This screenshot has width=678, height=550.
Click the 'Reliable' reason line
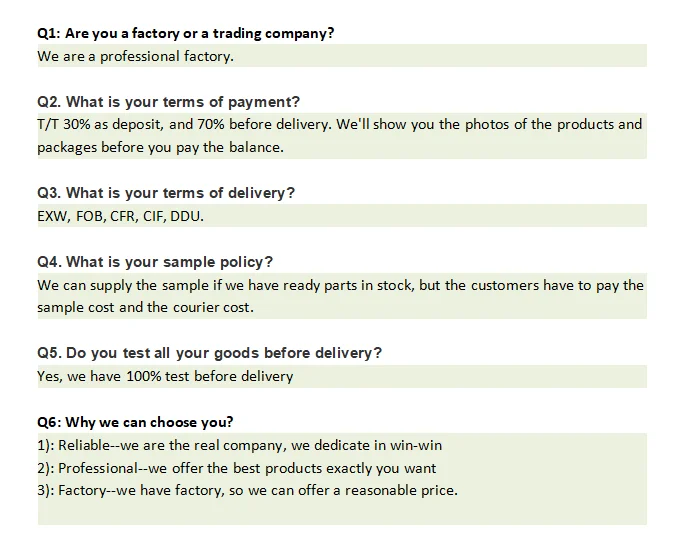click(239, 445)
